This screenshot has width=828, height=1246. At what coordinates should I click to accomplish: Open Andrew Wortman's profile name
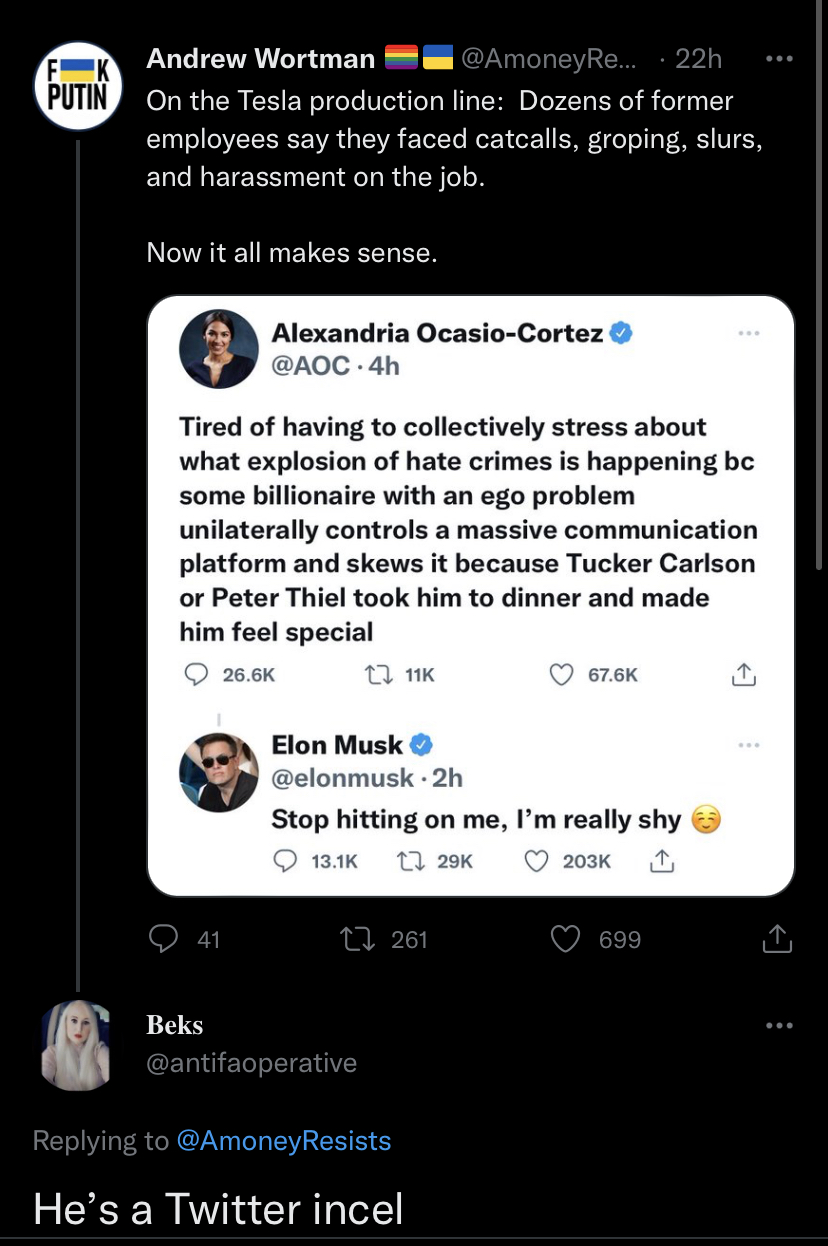[x=260, y=59]
